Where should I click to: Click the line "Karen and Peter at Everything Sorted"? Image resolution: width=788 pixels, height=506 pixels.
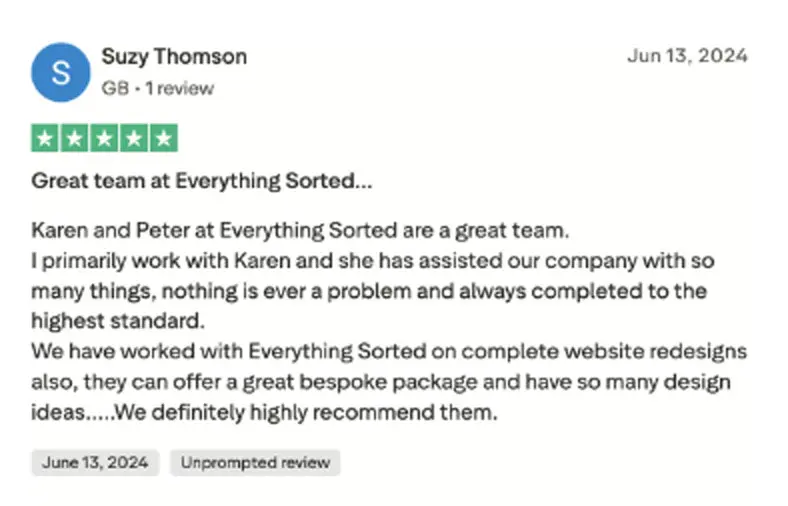click(x=300, y=231)
